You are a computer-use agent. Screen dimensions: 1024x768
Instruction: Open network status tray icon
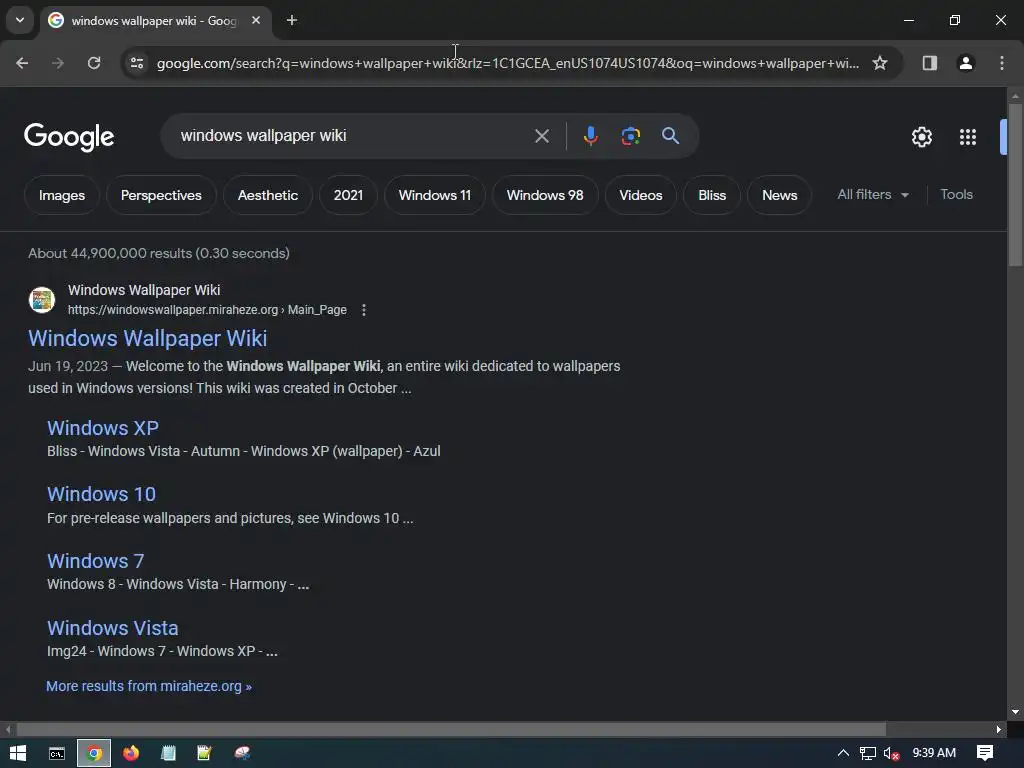coord(867,753)
